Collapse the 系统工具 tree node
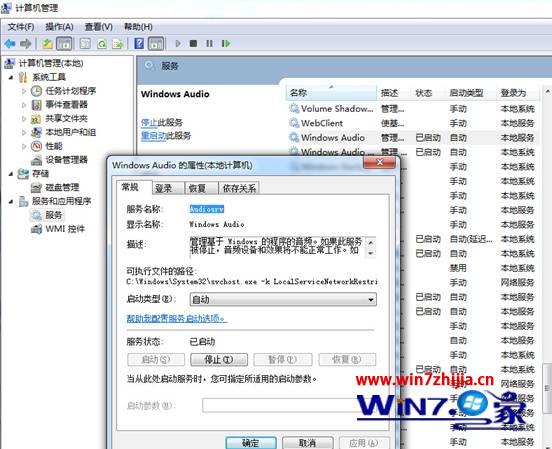Image resolution: width=552 pixels, height=449 pixels. [11, 77]
